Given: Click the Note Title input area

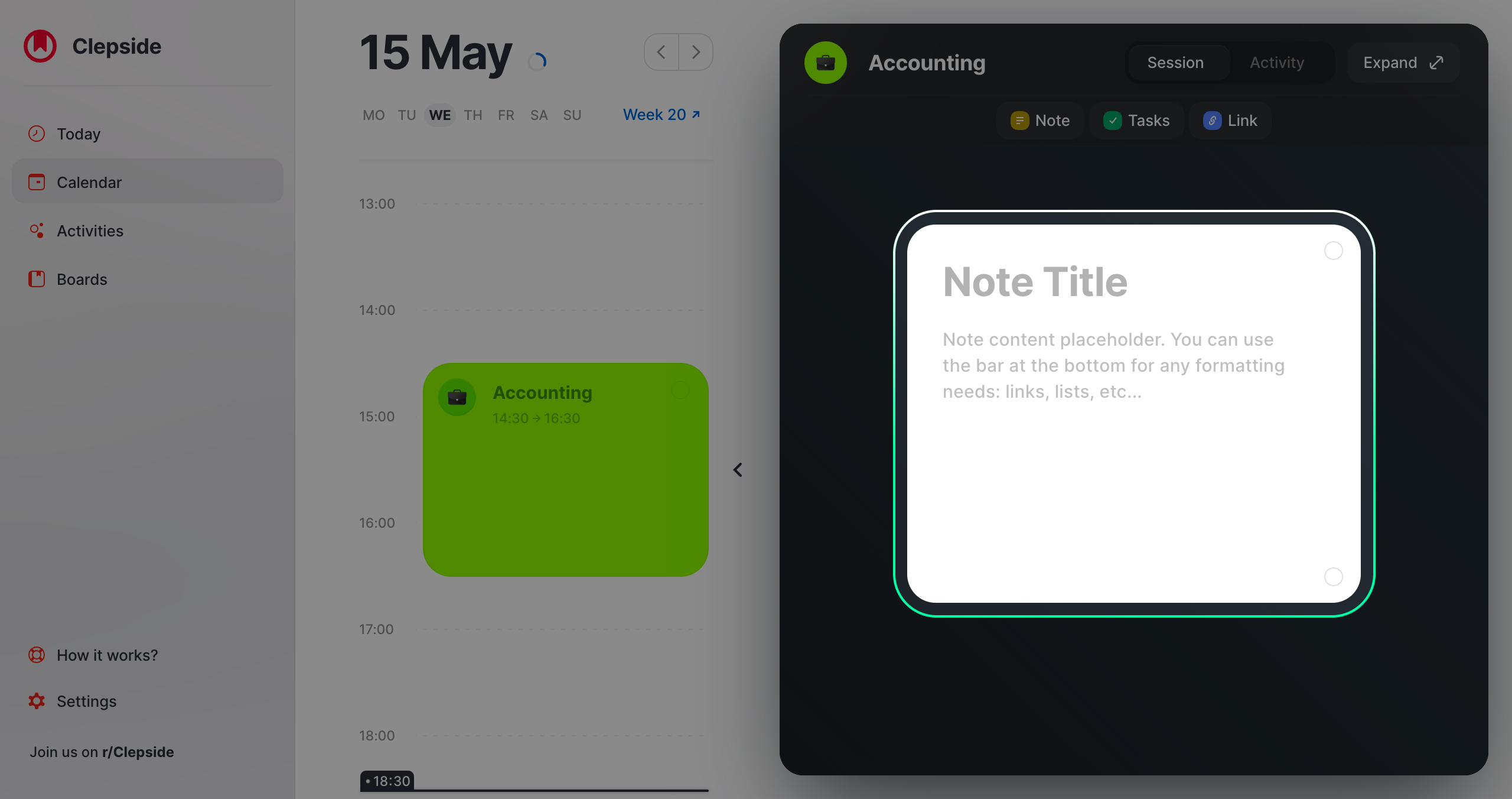Looking at the screenshot, I should (x=1035, y=280).
